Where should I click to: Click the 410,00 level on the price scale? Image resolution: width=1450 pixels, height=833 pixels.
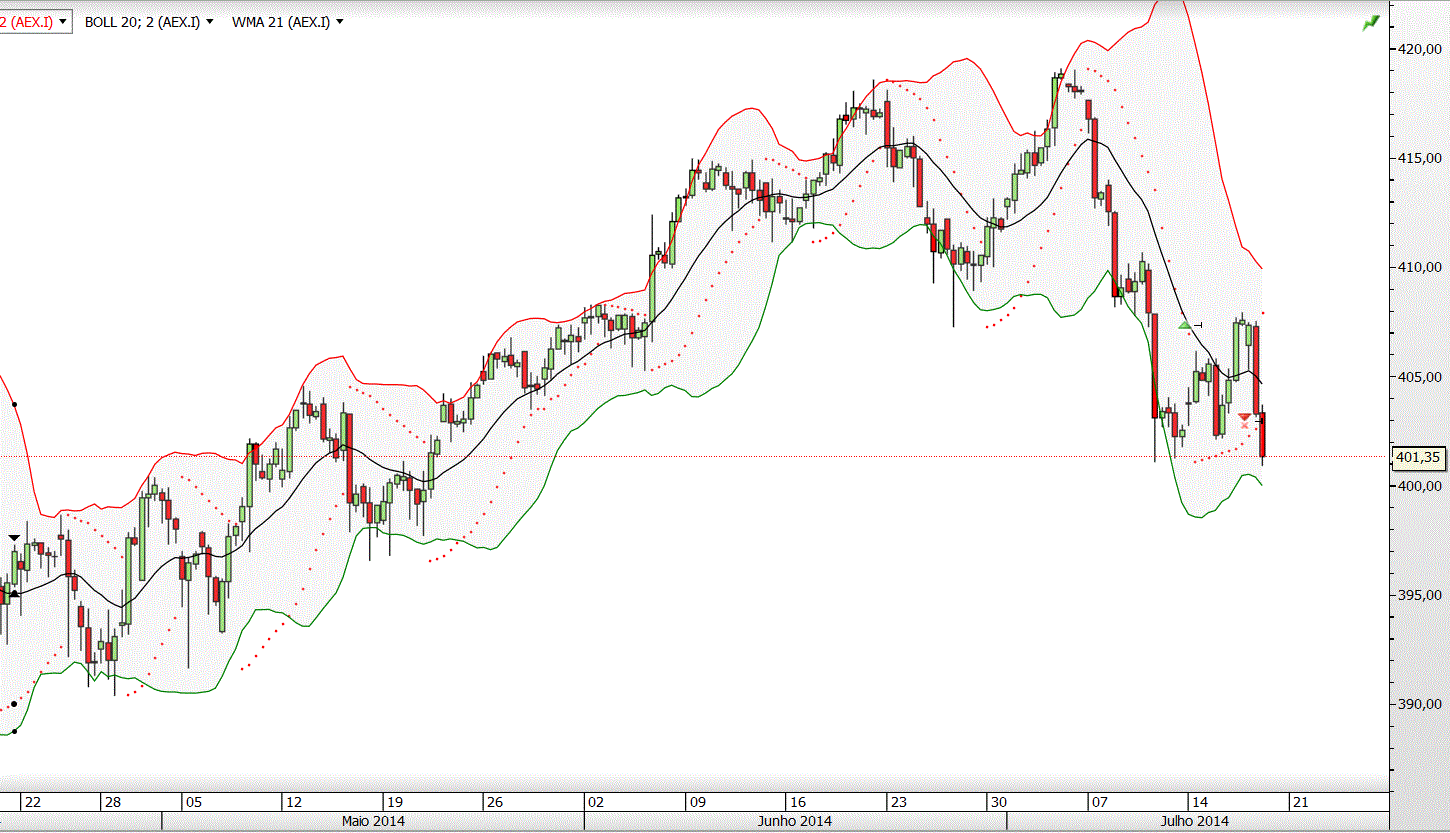pos(1420,267)
